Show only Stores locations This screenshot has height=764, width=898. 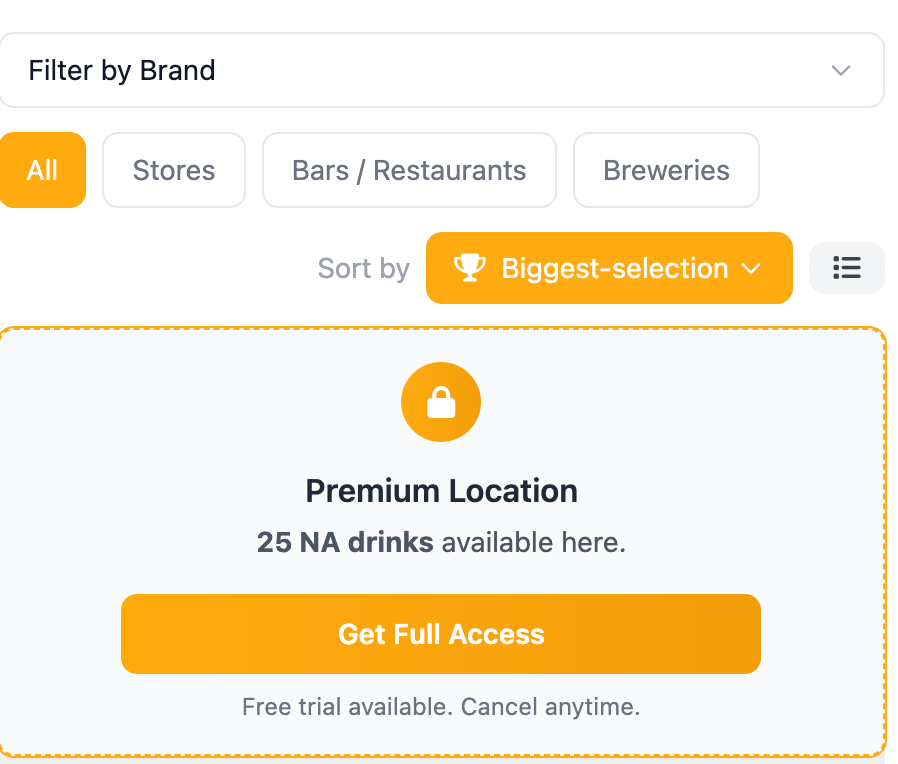point(174,170)
